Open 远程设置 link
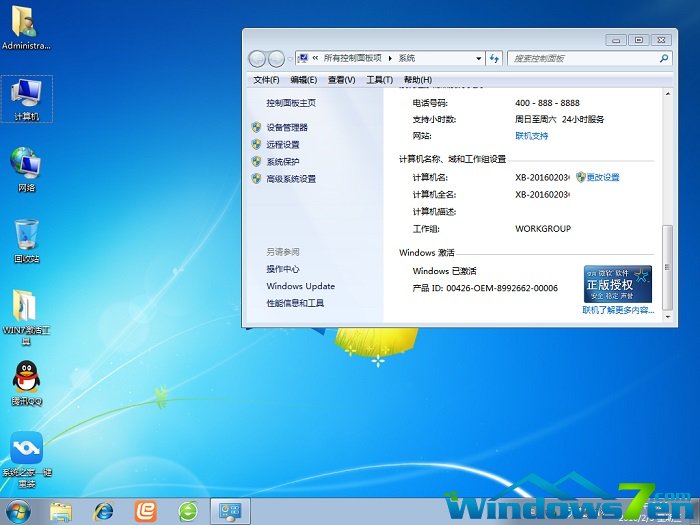Screen dimensions: 700x525 tap(283, 144)
